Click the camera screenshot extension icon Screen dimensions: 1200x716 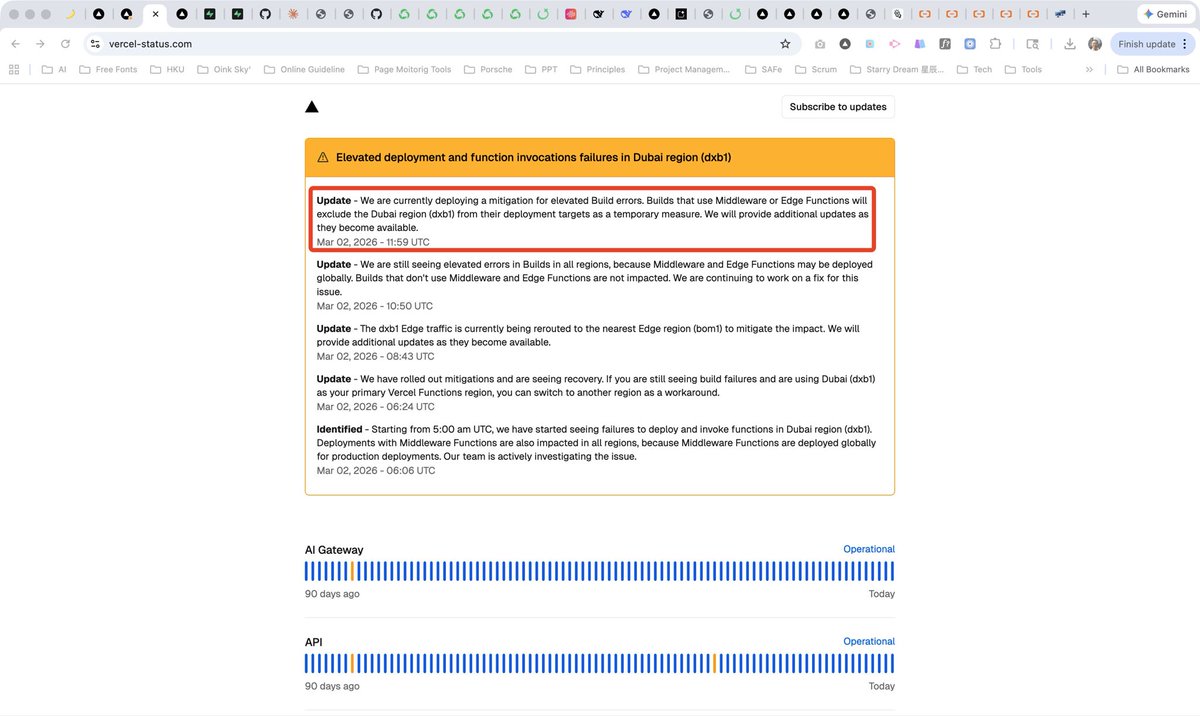(x=820, y=44)
